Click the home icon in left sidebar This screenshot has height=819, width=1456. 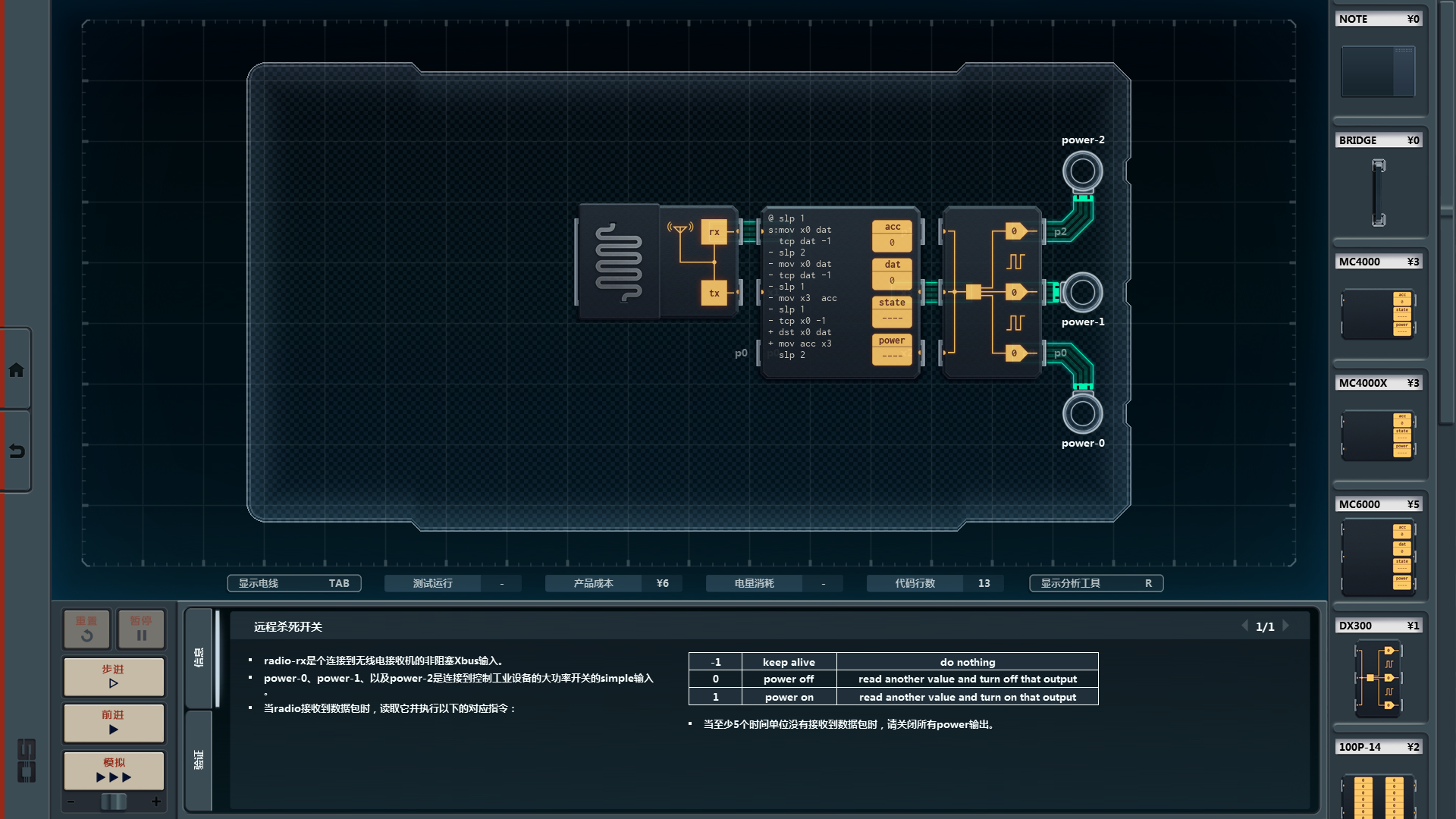point(16,370)
